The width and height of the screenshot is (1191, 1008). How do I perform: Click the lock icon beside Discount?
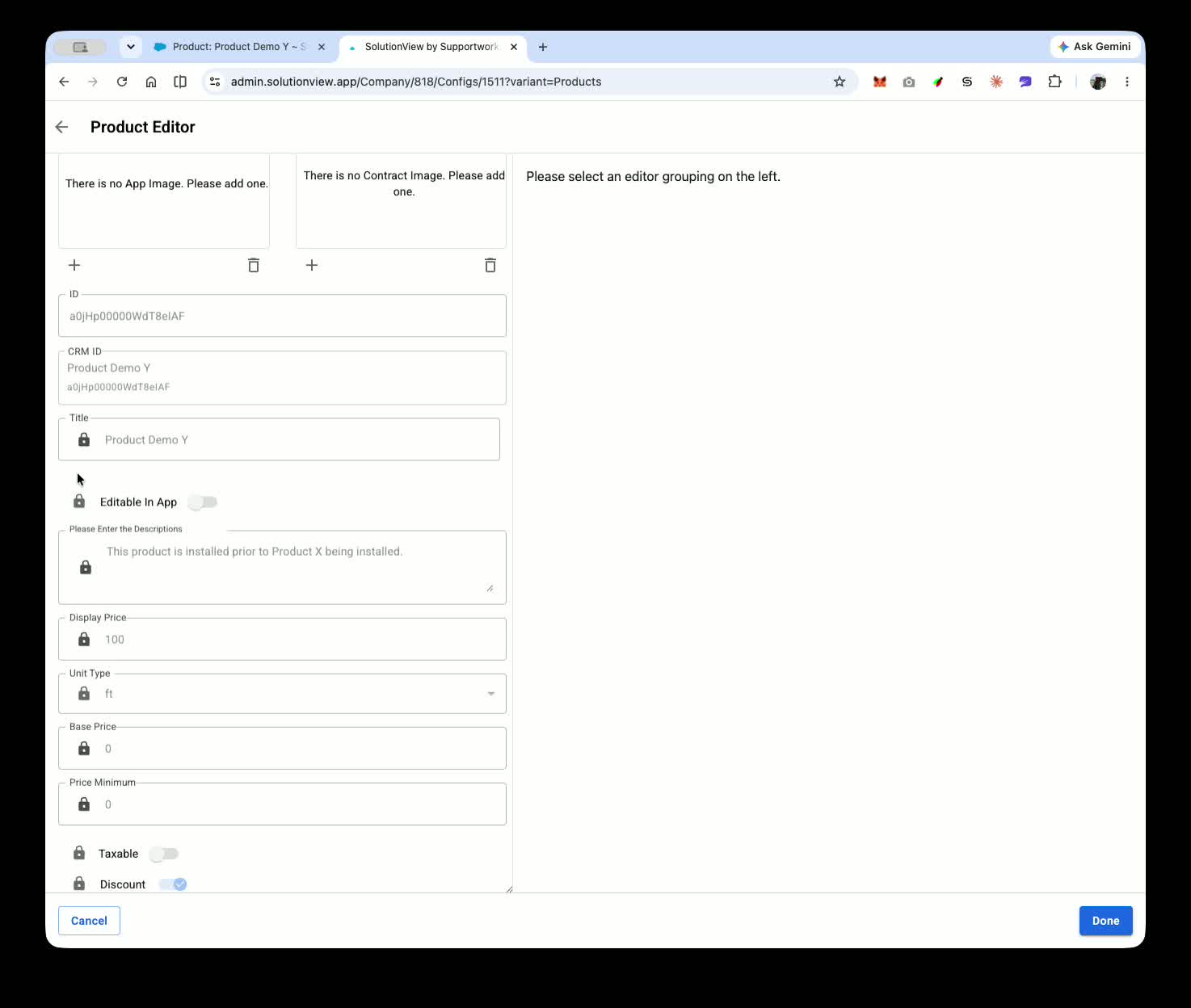(x=79, y=884)
